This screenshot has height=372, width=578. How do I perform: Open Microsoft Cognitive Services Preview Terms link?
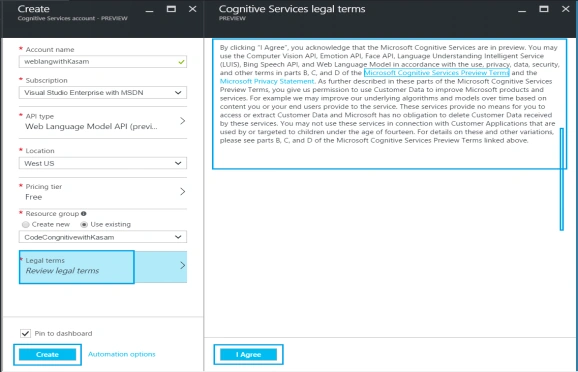436,73
